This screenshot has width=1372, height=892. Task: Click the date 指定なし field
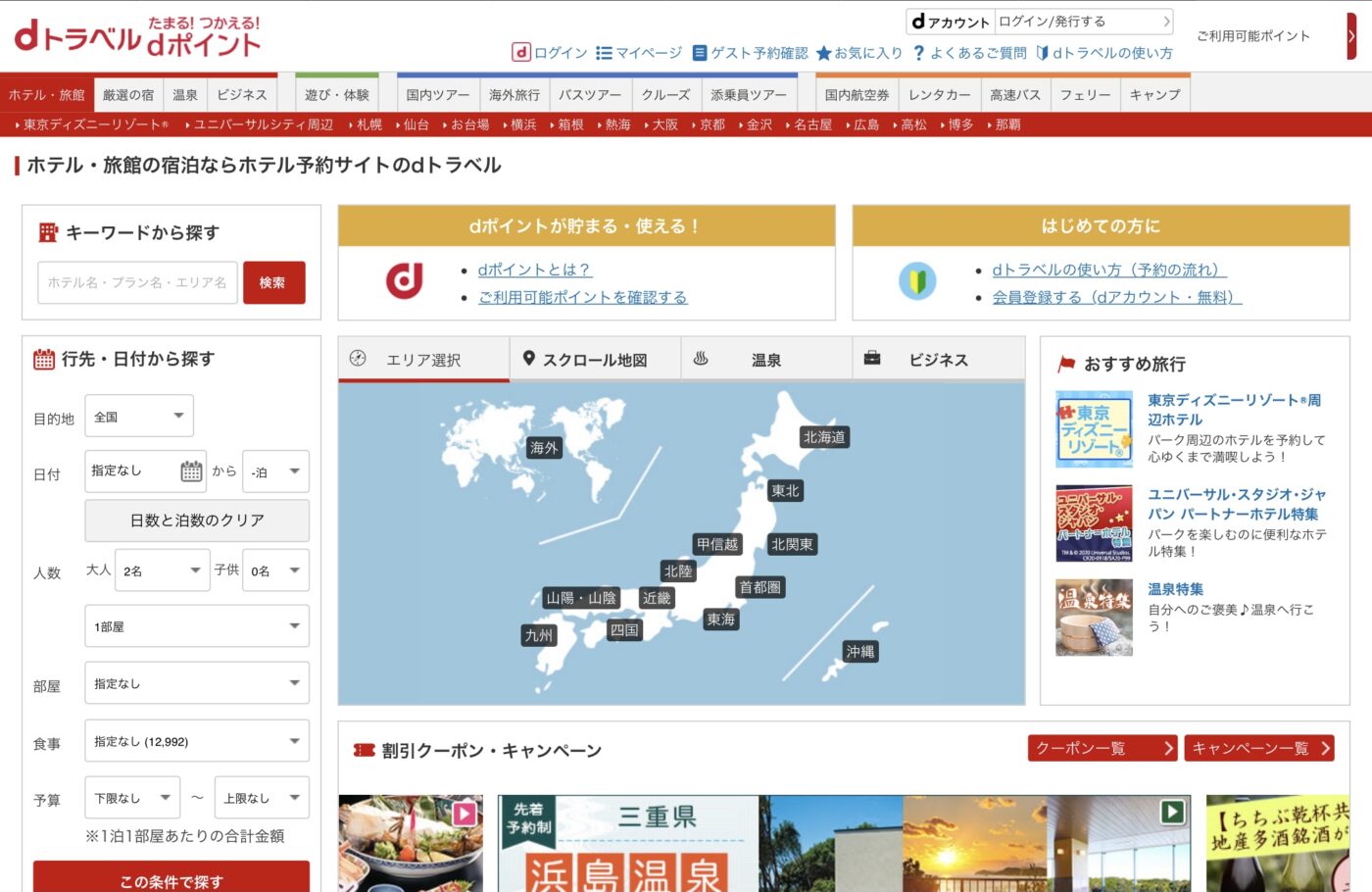point(145,471)
